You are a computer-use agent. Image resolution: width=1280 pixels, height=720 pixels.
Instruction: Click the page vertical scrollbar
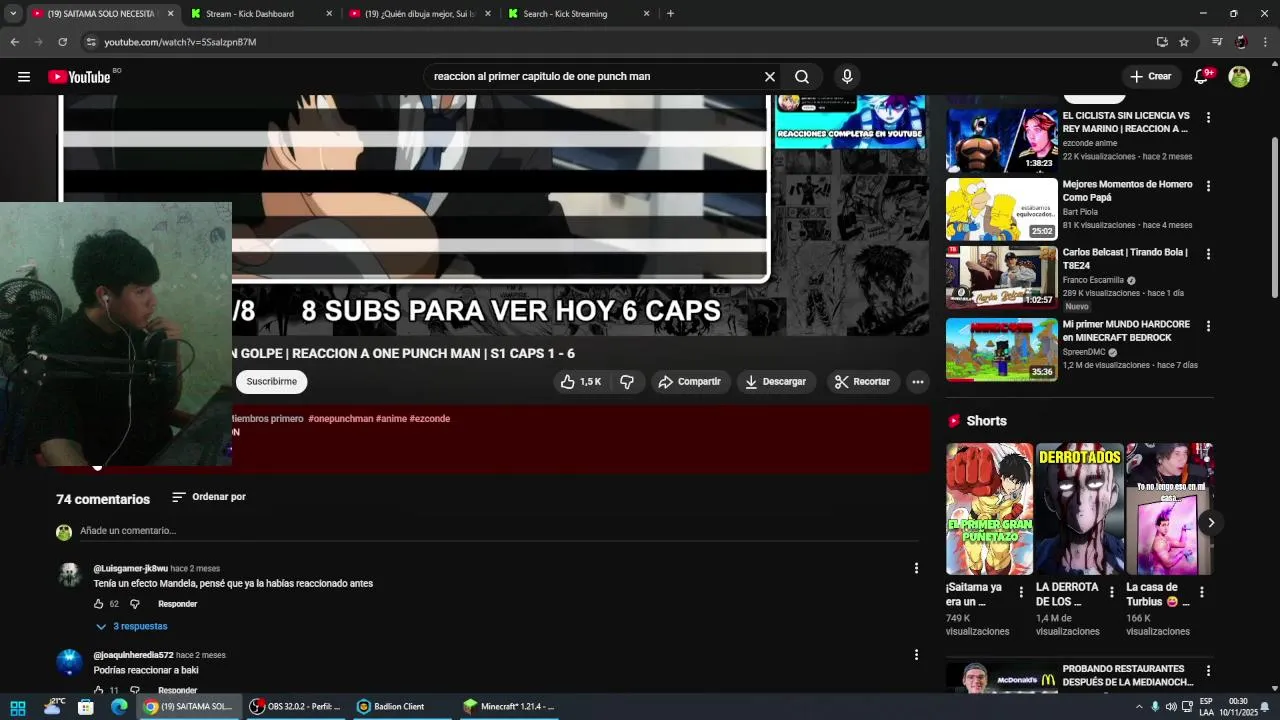[1273, 216]
